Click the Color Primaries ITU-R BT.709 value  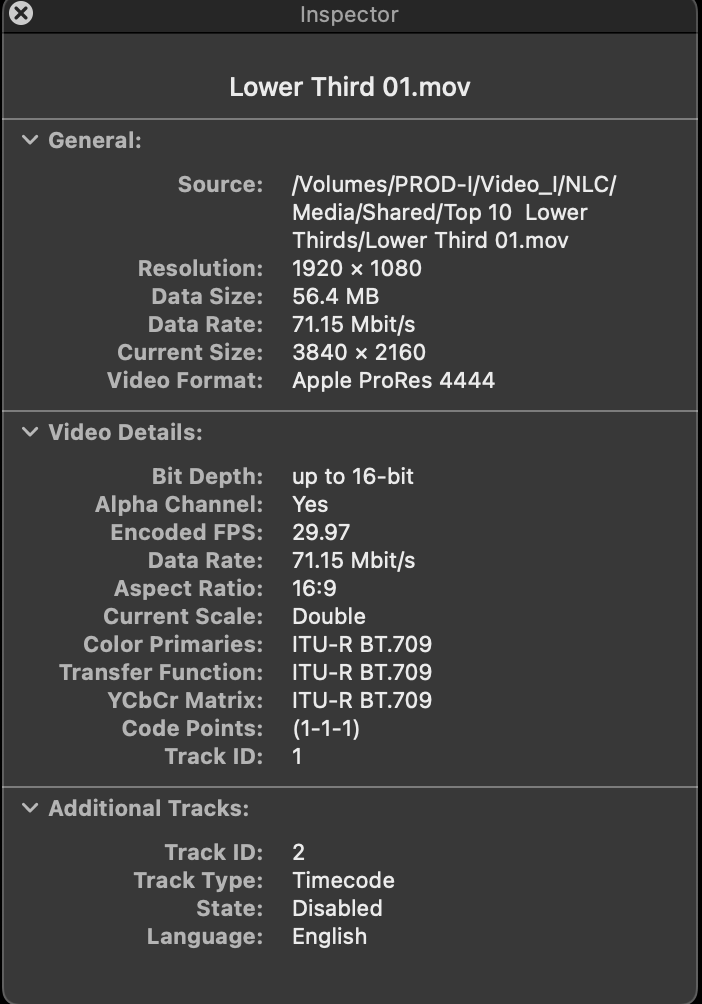click(x=361, y=644)
